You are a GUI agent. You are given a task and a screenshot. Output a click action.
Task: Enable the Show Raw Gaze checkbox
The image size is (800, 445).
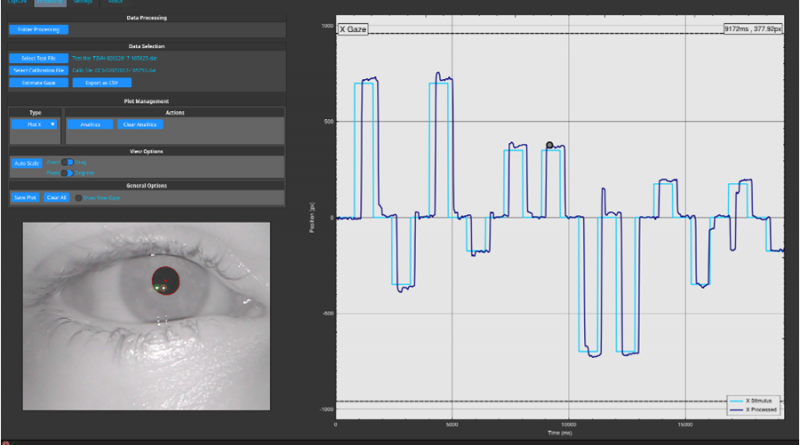(78, 198)
